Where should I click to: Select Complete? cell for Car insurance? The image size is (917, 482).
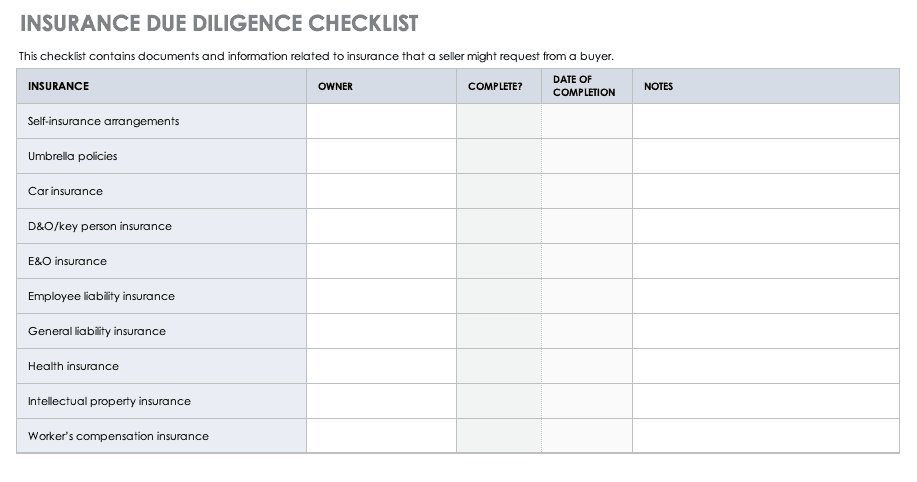(x=499, y=191)
